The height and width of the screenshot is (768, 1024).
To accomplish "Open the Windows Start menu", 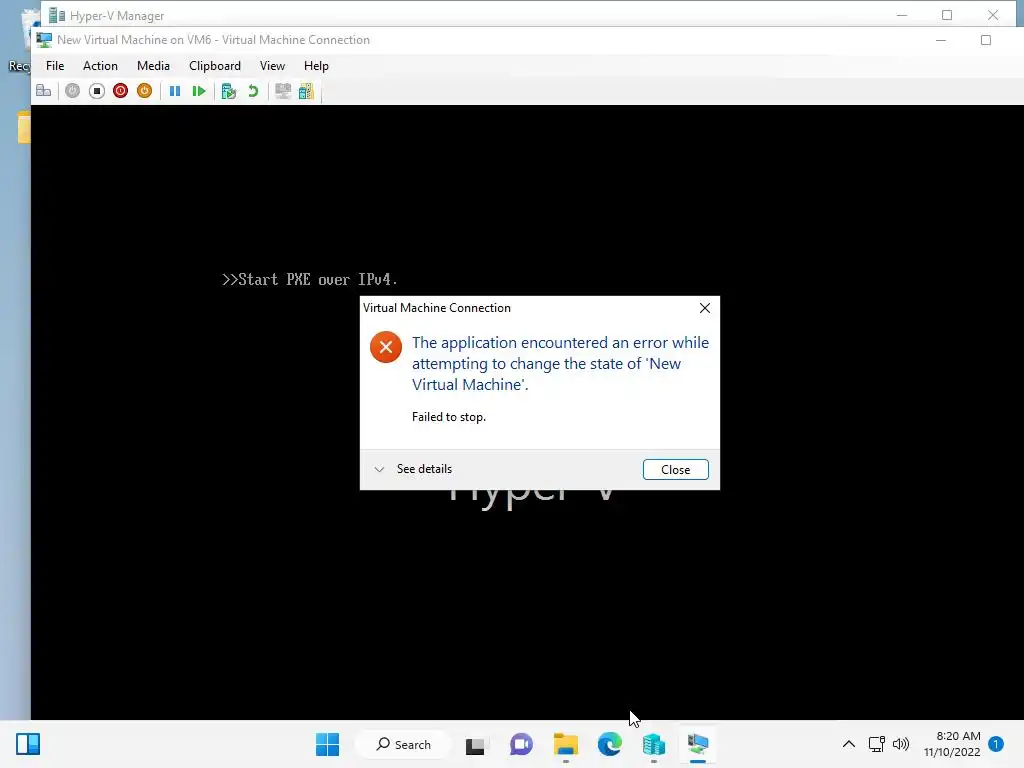I will click(327, 744).
